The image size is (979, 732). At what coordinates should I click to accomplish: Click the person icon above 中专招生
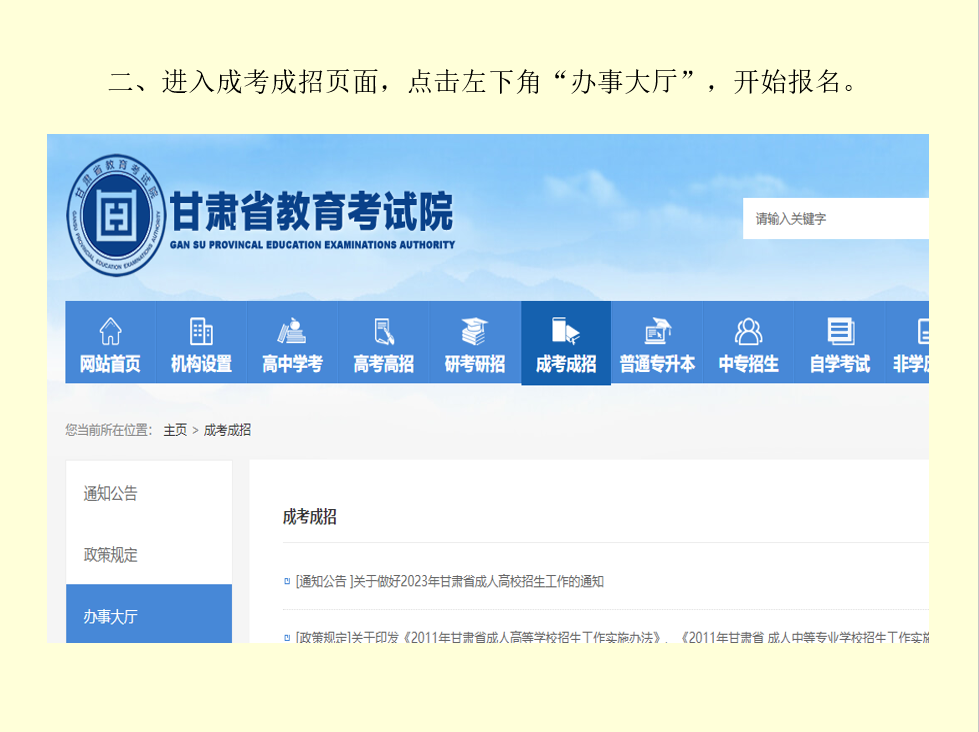tap(748, 331)
